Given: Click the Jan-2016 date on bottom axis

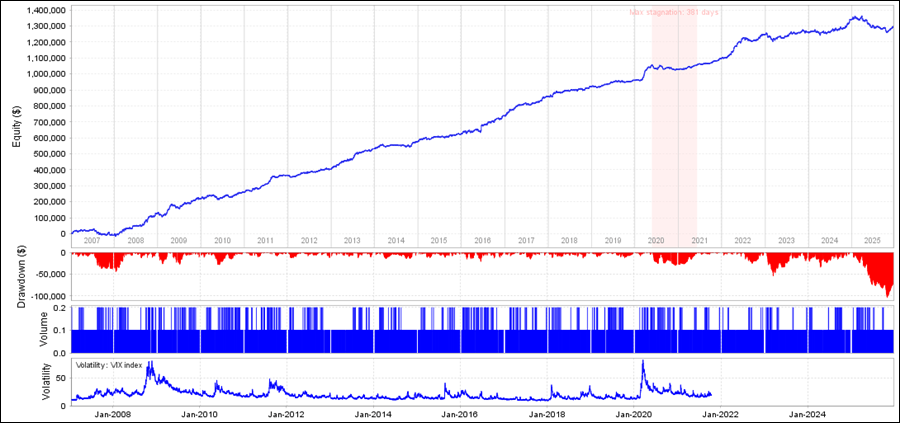Looking at the screenshot, I should click(x=460, y=413).
